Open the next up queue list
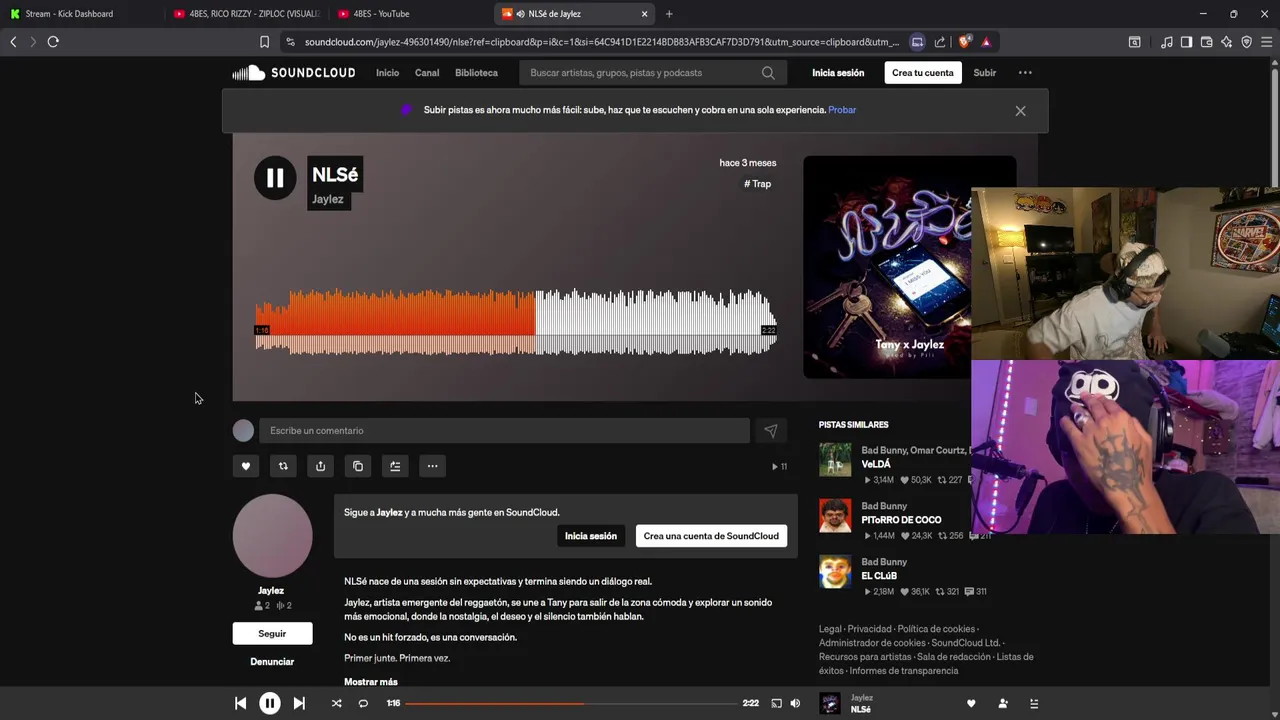 point(1034,703)
